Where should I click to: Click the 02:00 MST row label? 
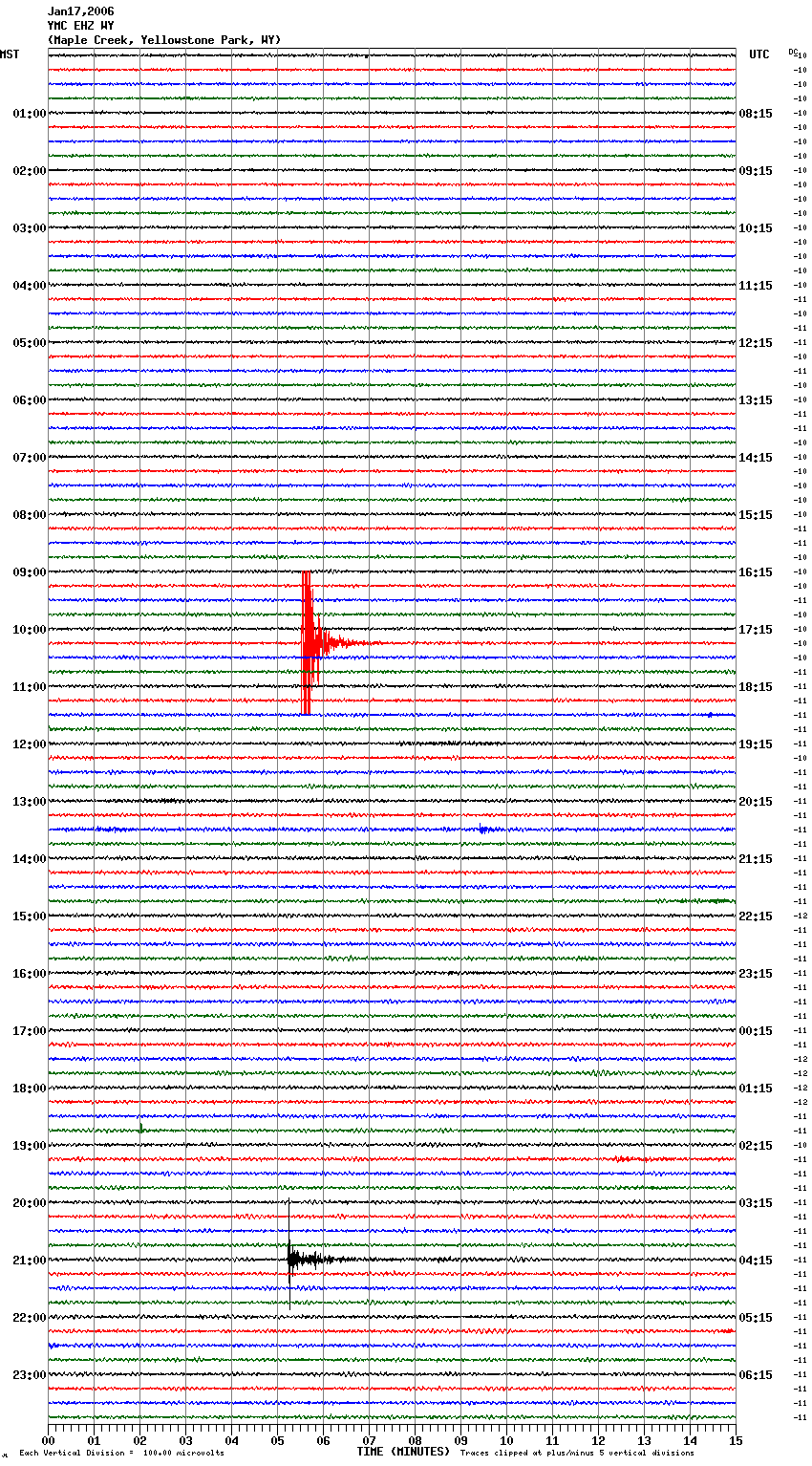pos(29,171)
